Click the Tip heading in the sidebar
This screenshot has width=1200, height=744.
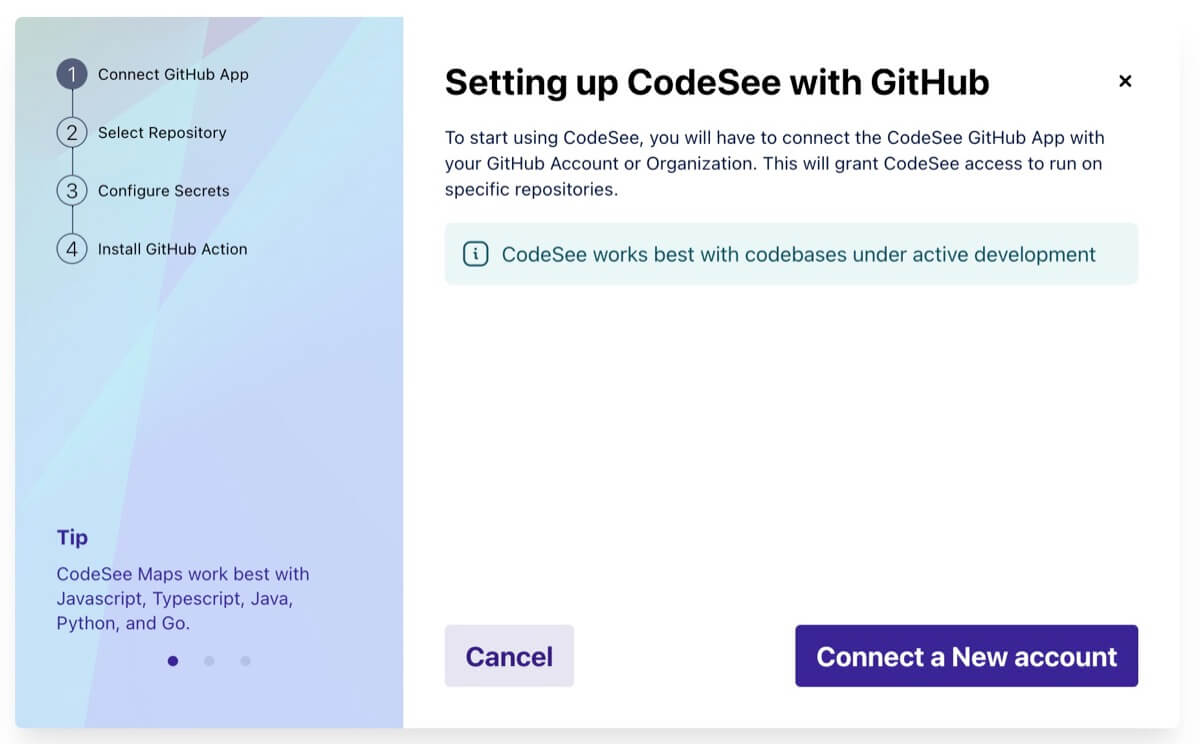coord(72,537)
